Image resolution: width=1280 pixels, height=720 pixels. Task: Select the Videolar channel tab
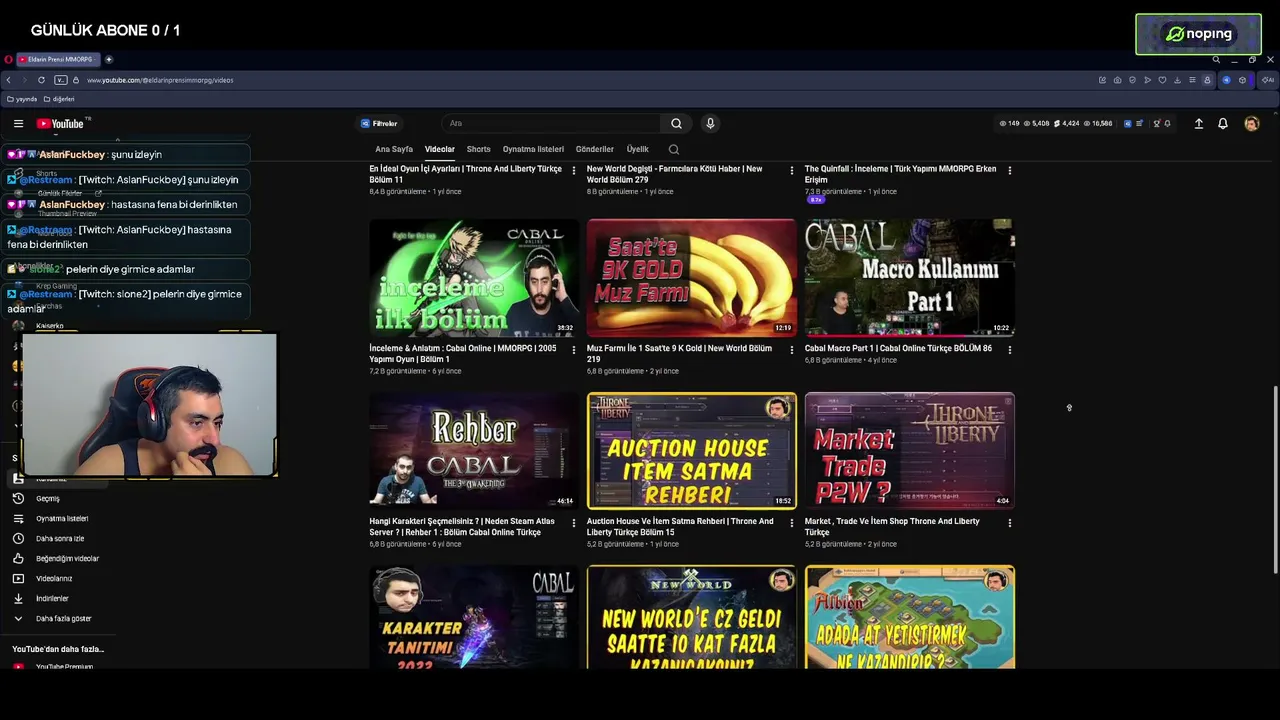tap(439, 149)
